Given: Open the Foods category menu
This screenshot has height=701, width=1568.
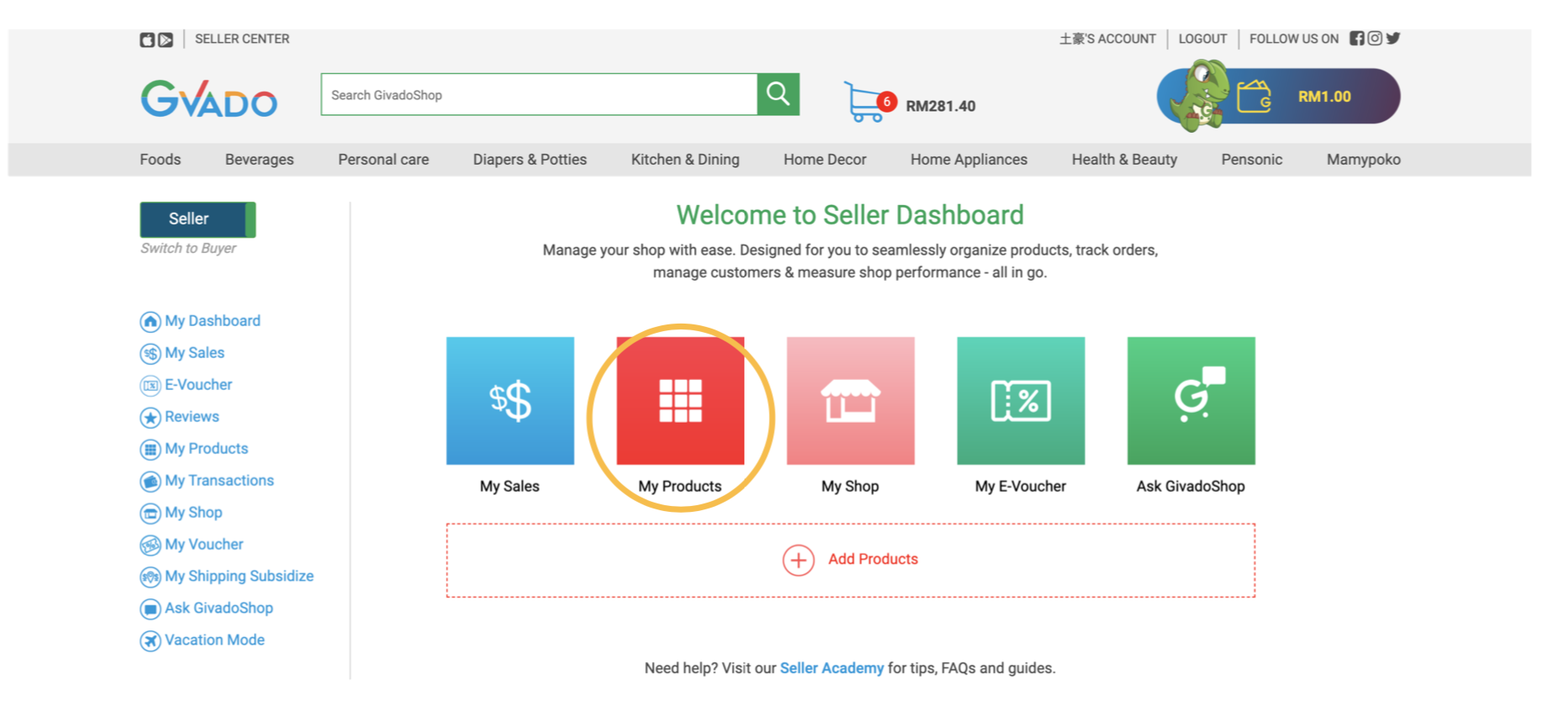Looking at the screenshot, I should pos(160,160).
